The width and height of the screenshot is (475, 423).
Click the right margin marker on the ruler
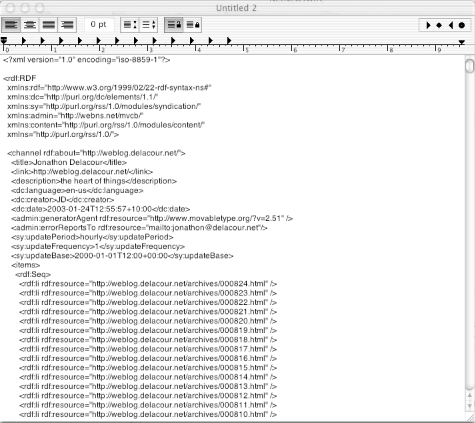point(462,42)
